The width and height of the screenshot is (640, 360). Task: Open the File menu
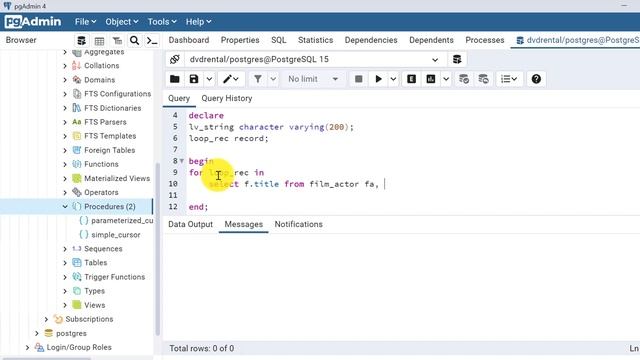pyautogui.click(x=85, y=22)
